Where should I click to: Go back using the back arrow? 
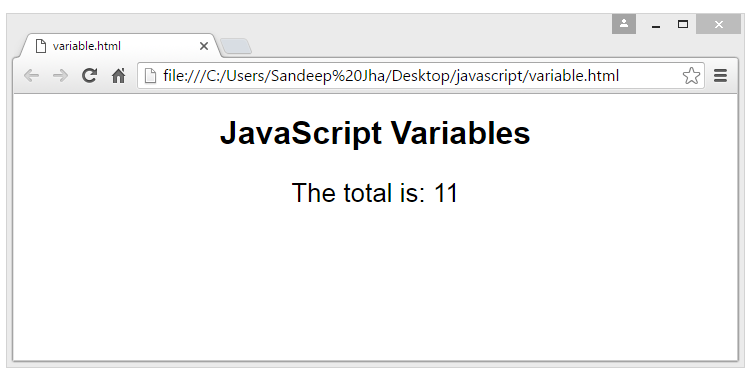point(31,76)
